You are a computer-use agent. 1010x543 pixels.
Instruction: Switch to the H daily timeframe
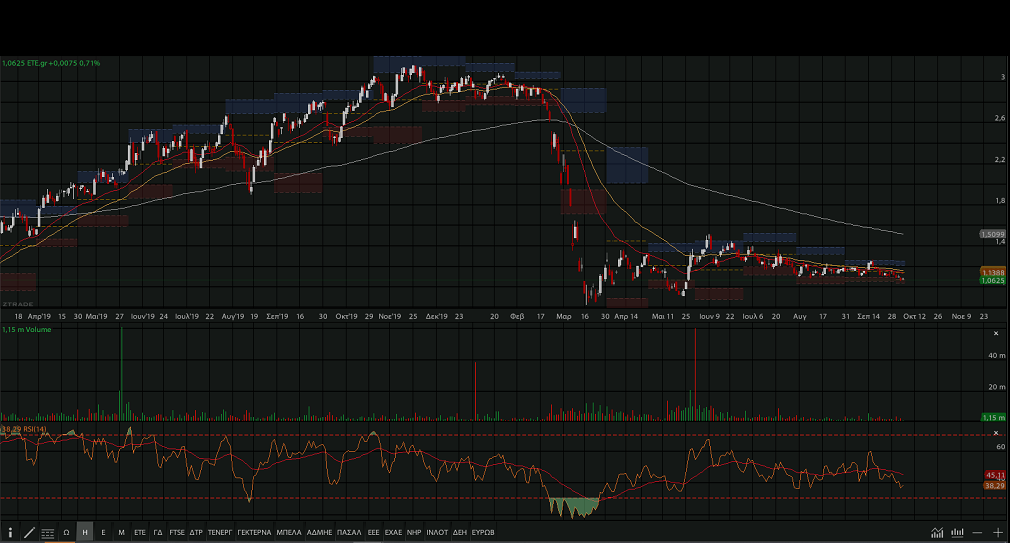click(85, 532)
